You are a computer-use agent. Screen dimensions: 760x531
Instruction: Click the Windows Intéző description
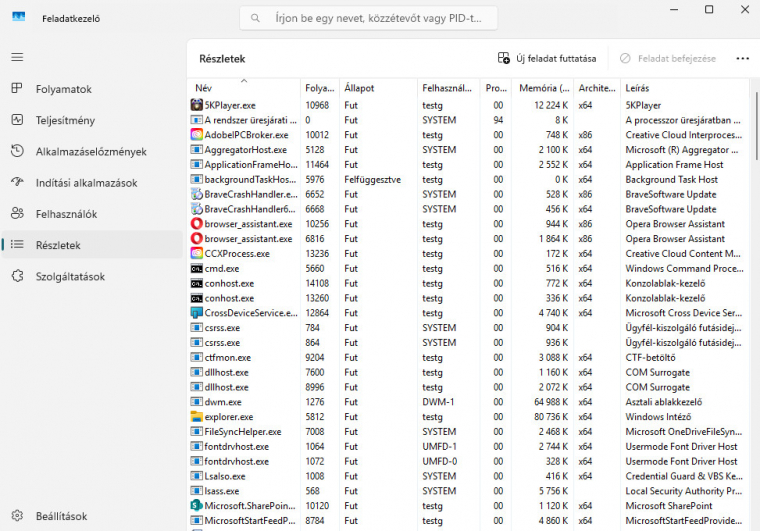(x=658, y=417)
